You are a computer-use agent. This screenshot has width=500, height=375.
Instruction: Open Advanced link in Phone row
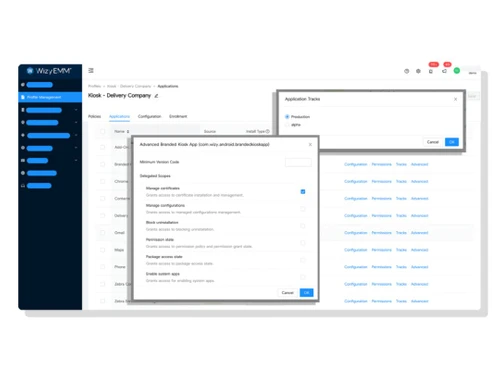420,267
